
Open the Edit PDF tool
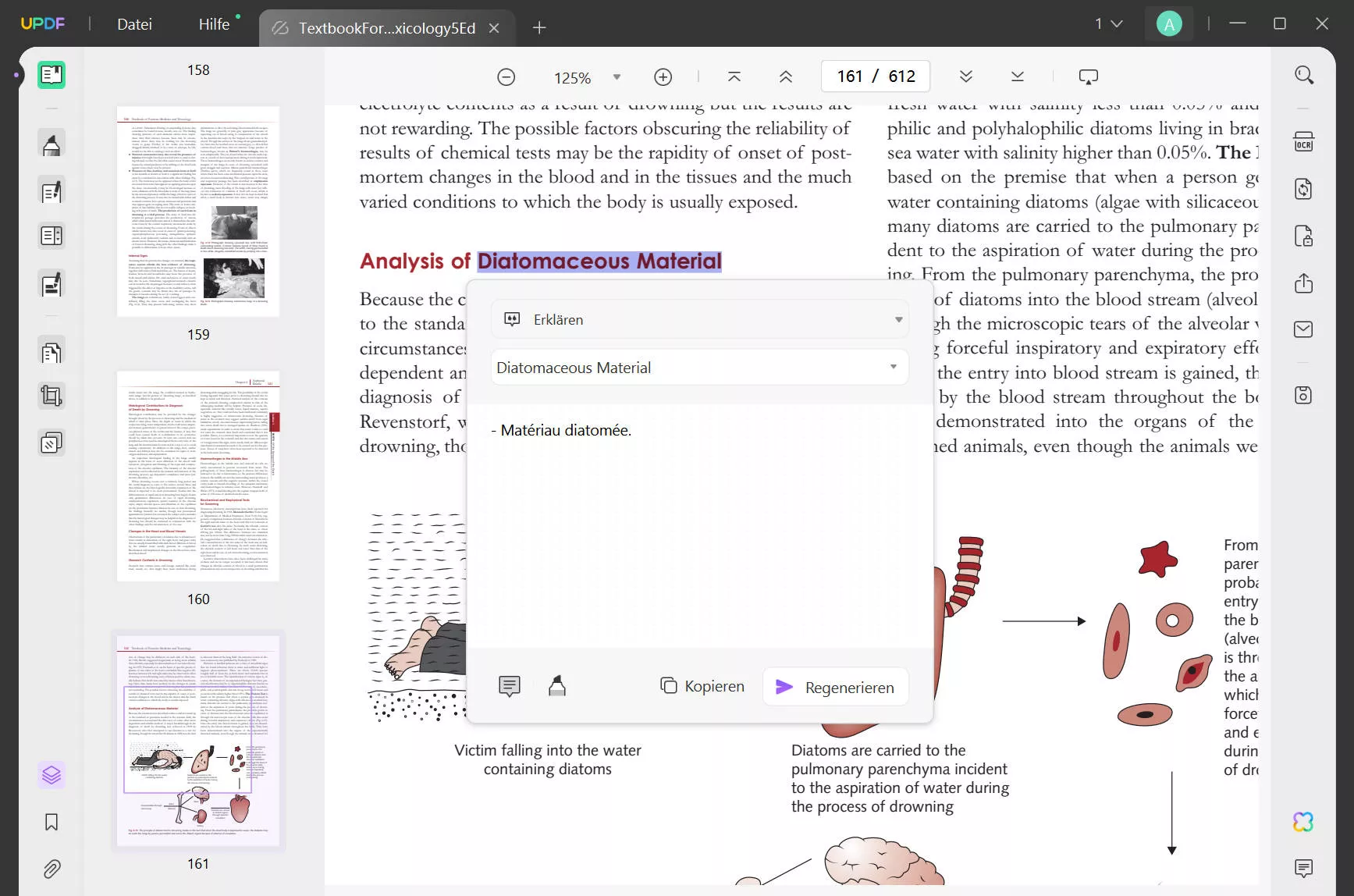point(52,191)
